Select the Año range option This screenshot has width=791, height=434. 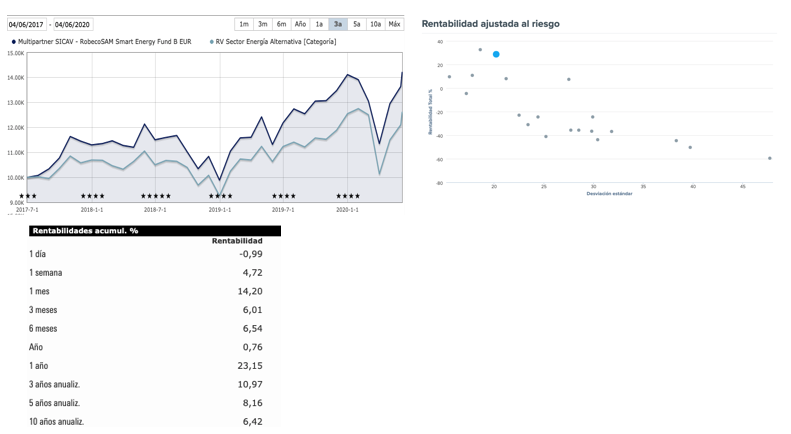point(300,24)
